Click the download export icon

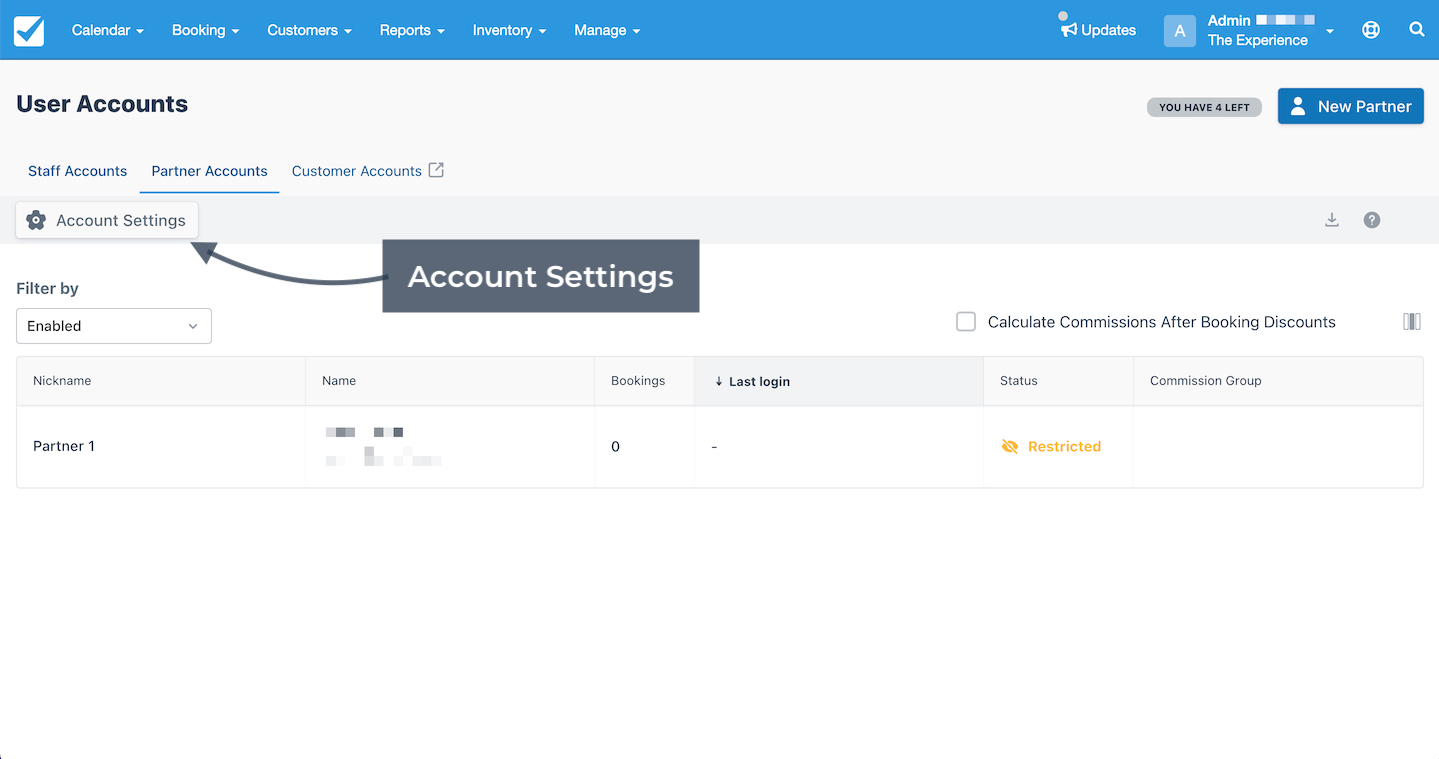pos(1332,220)
